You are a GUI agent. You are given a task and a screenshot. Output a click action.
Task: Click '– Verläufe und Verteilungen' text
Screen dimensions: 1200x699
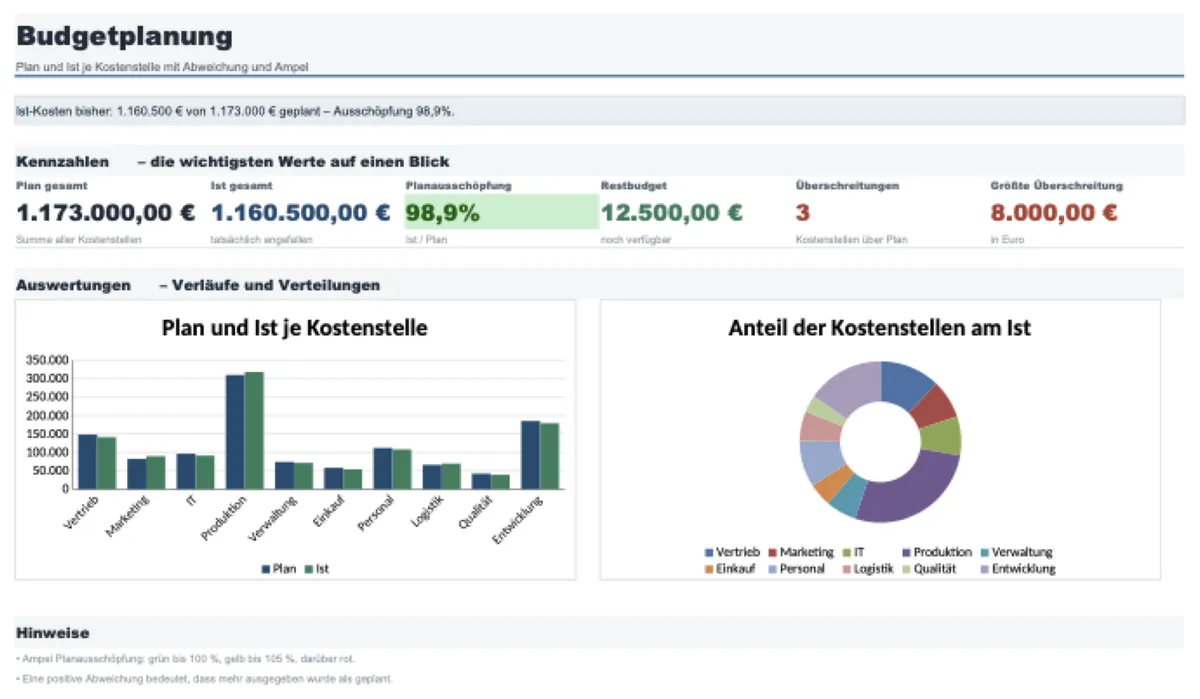(x=269, y=285)
